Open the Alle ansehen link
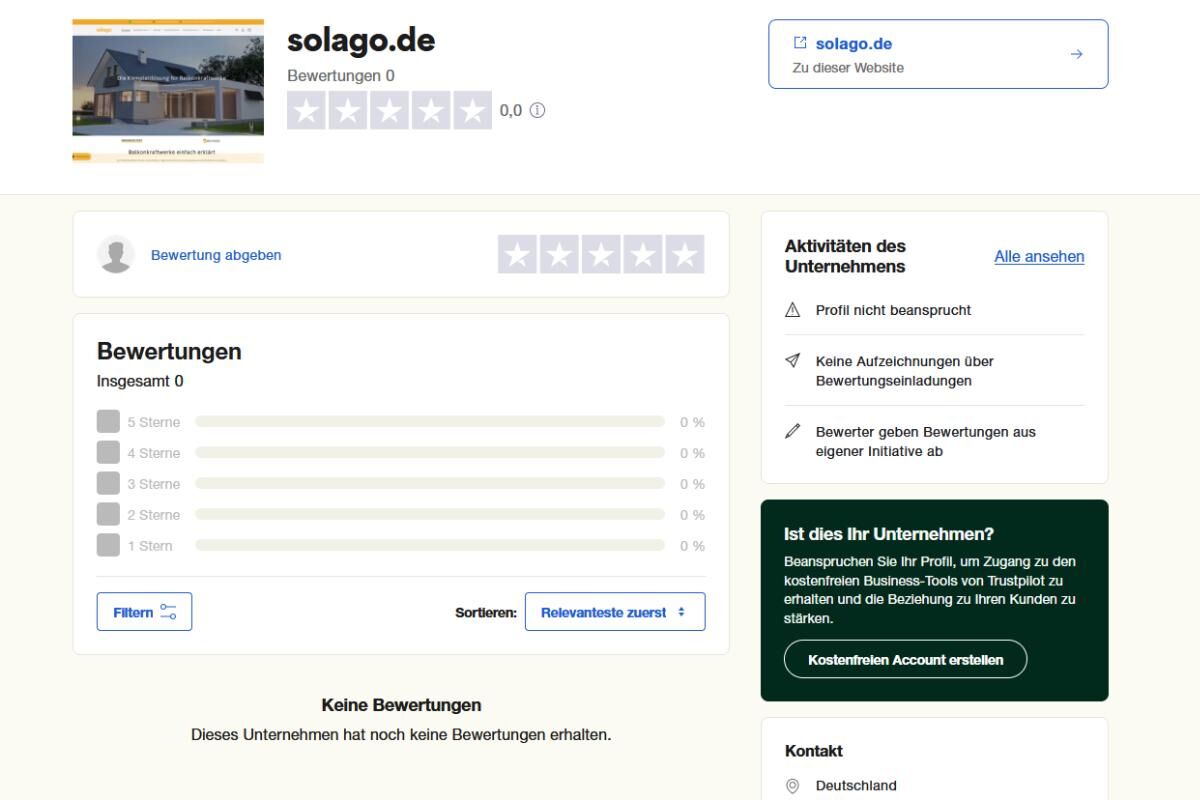Image resolution: width=1200 pixels, height=800 pixels. [x=1039, y=256]
